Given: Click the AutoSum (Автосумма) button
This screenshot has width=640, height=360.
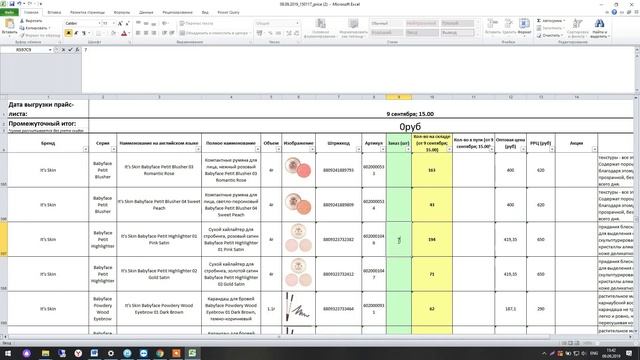Looking at the screenshot, I should pyautogui.click(x=551, y=21).
